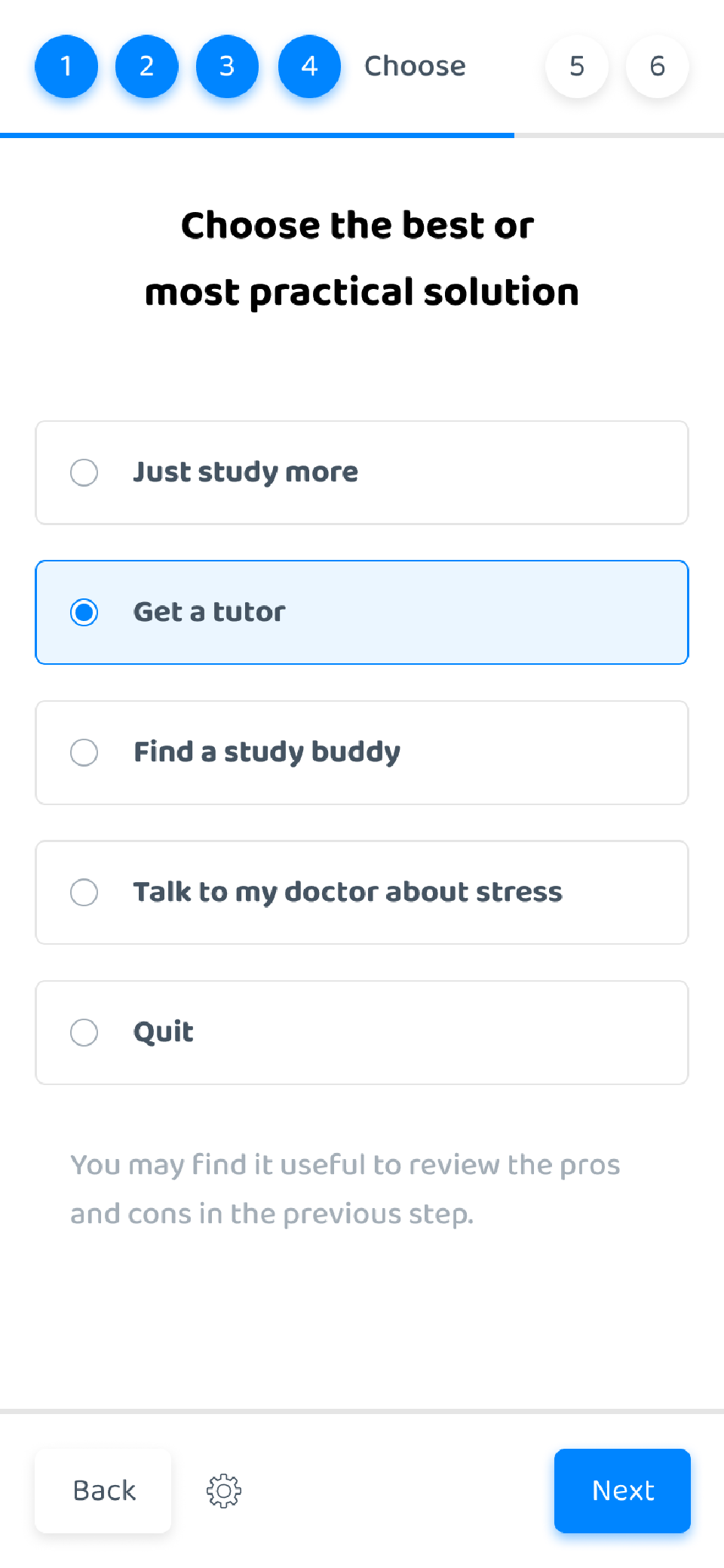Navigate to step 3 circle
The image size is (724, 1568).
[227, 66]
